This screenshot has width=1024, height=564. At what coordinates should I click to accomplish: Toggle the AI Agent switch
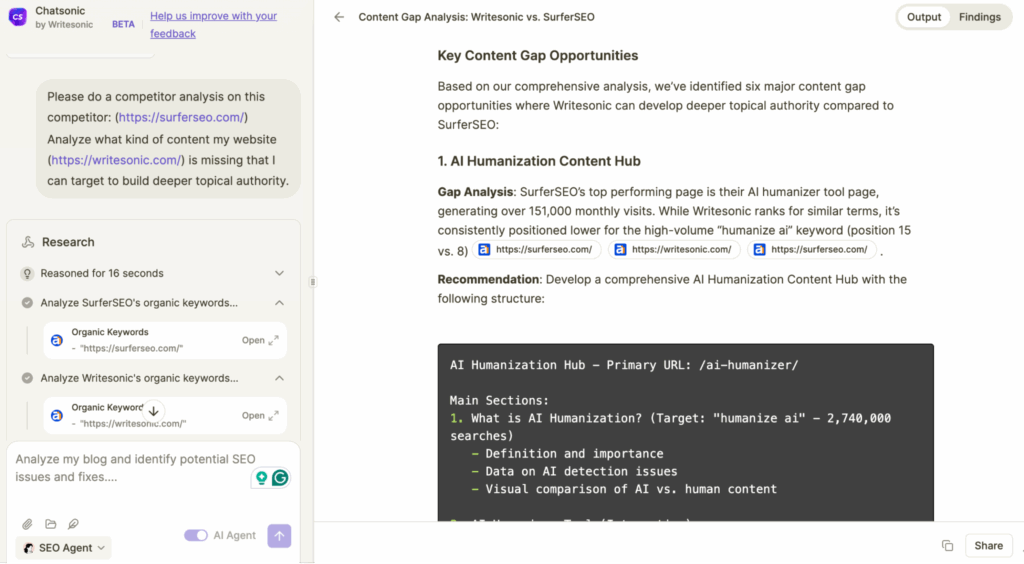point(195,535)
